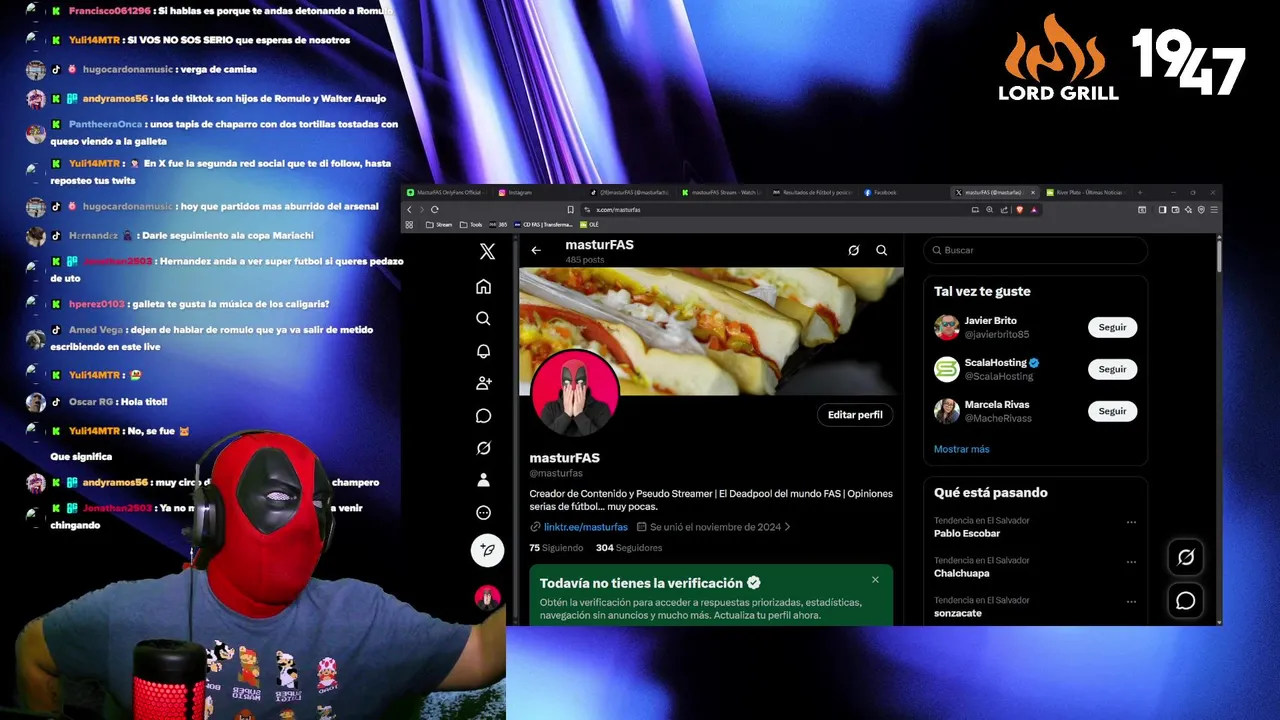Follow Marcela Rivas with Seguir button
This screenshot has height=720, width=1280.
pos(1112,411)
